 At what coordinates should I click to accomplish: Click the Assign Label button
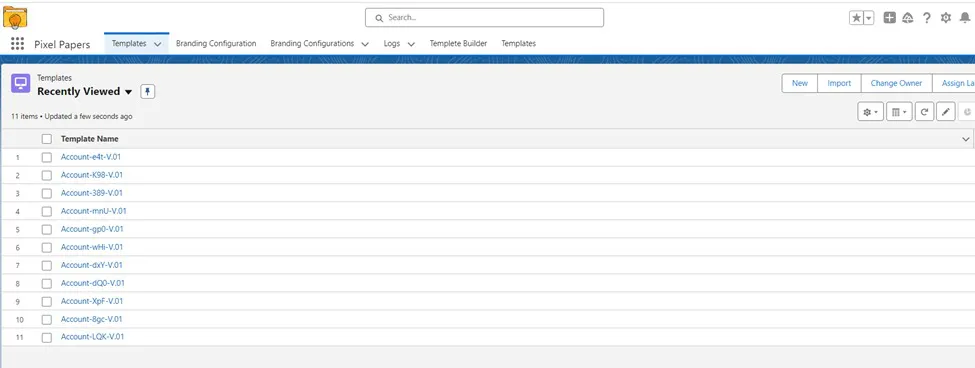(x=954, y=83)
